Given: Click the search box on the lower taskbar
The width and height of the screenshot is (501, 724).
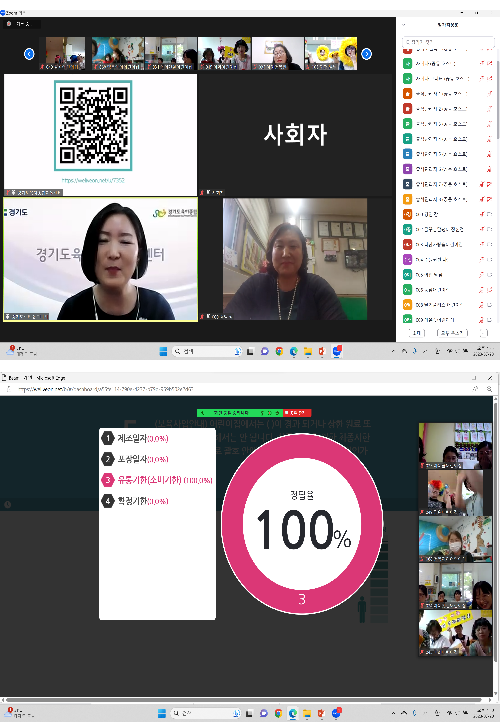Looking at the screenshot, I should tap(206, 713).
